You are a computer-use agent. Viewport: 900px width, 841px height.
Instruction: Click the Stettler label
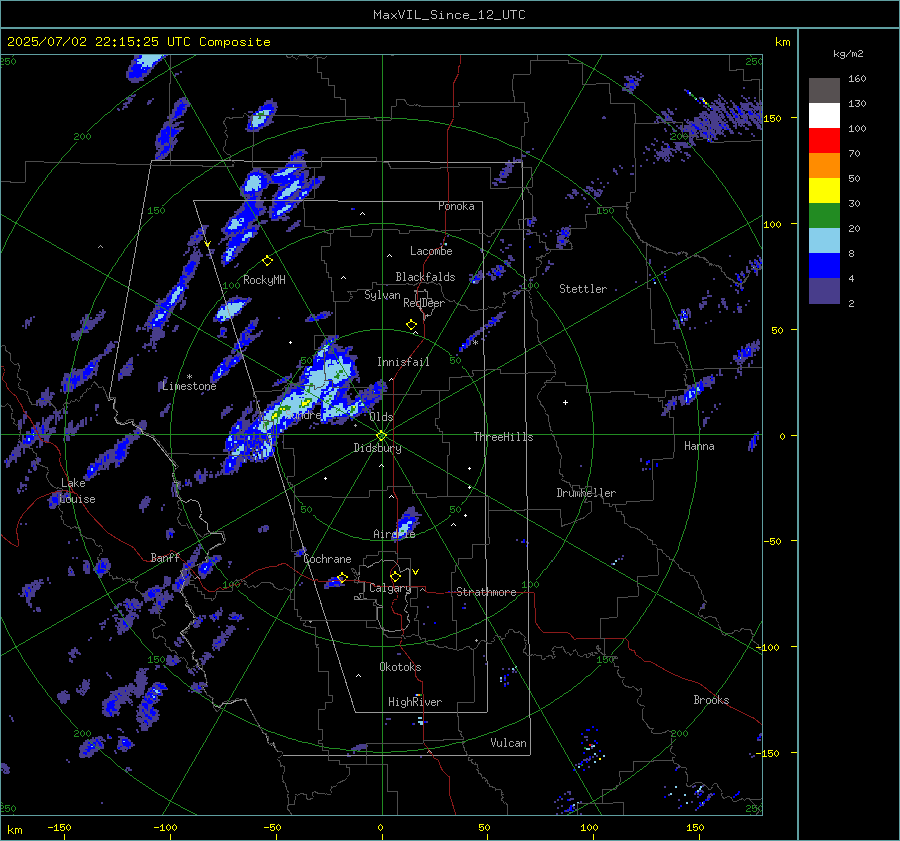(583, 289)
